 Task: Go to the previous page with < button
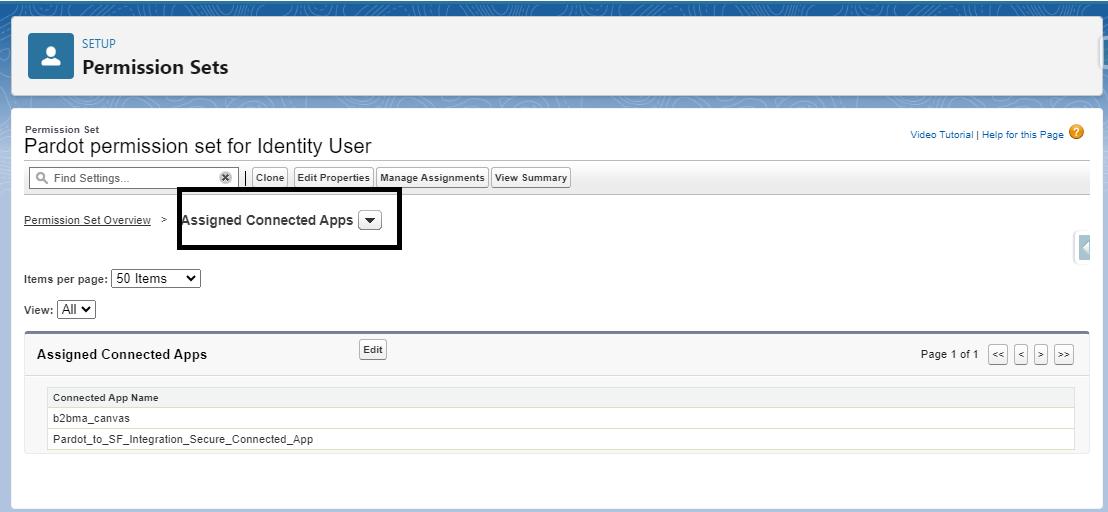tap(1020, 355)
